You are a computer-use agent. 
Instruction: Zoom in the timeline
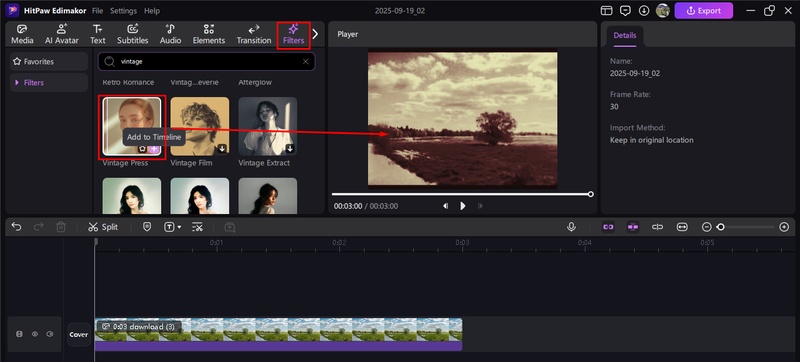[x=785, y=227]
